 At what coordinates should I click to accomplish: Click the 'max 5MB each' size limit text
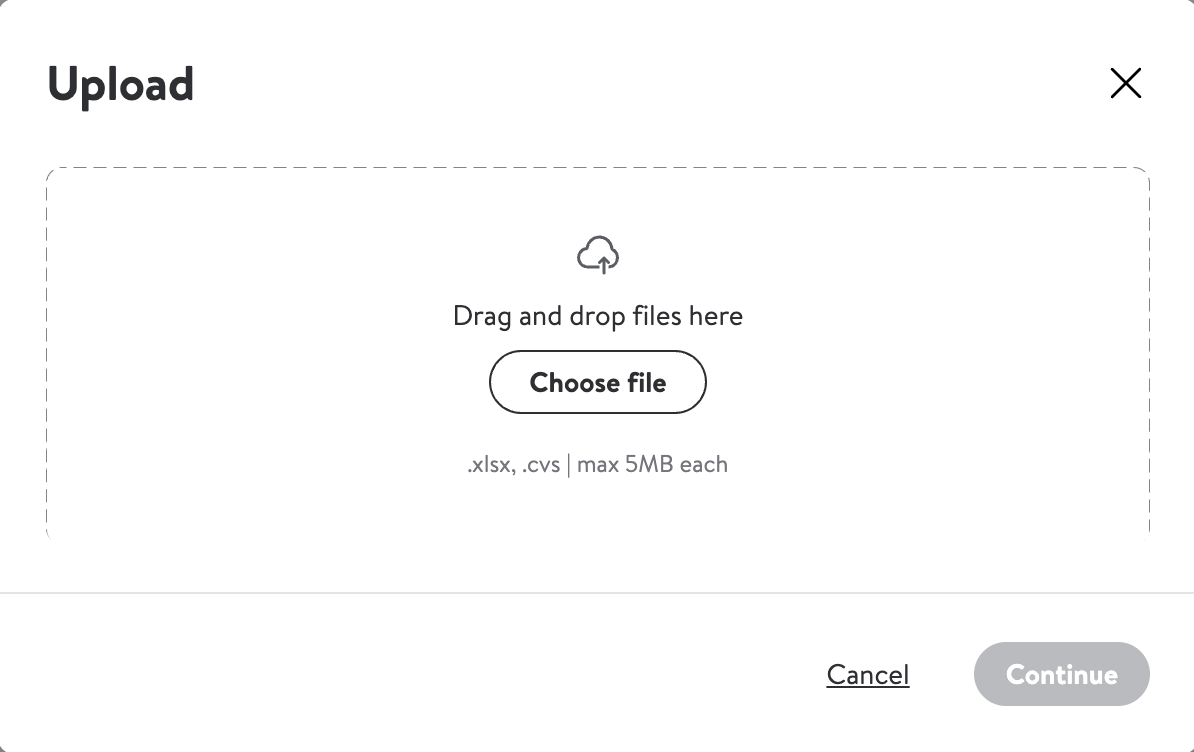pos(652,464)
